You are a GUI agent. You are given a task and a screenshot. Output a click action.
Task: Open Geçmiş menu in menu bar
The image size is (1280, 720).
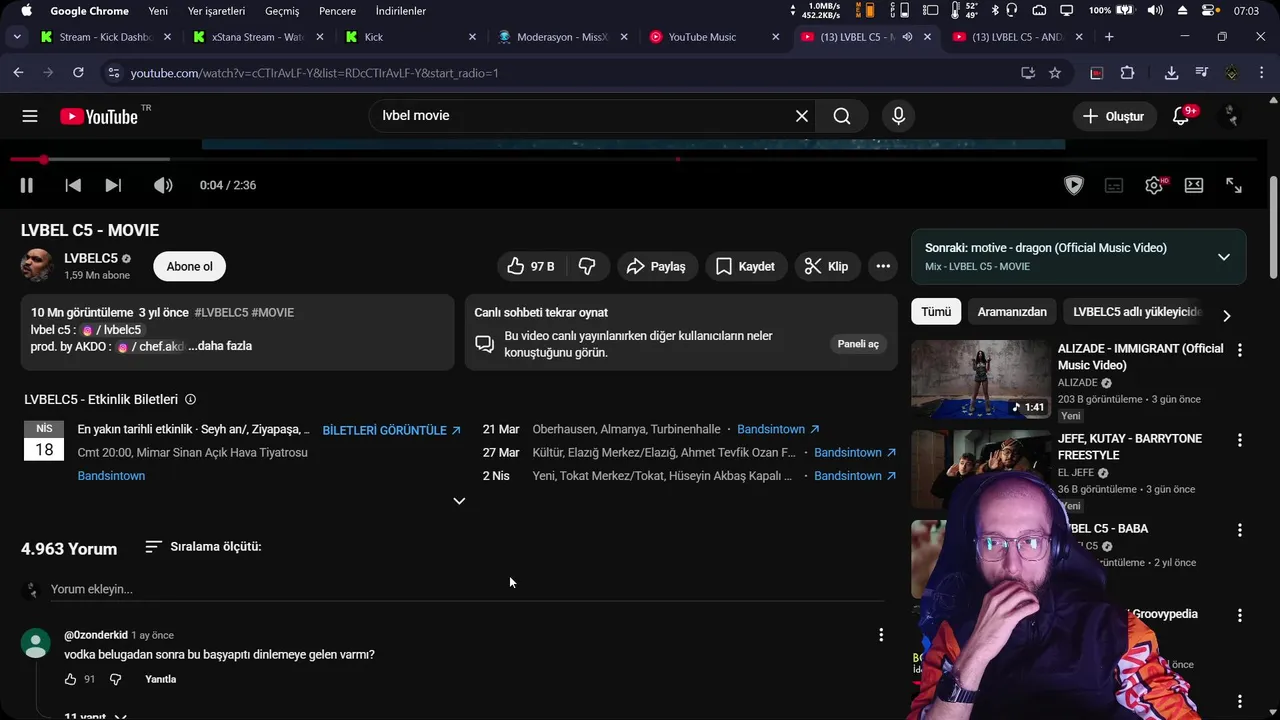(282, 11)
